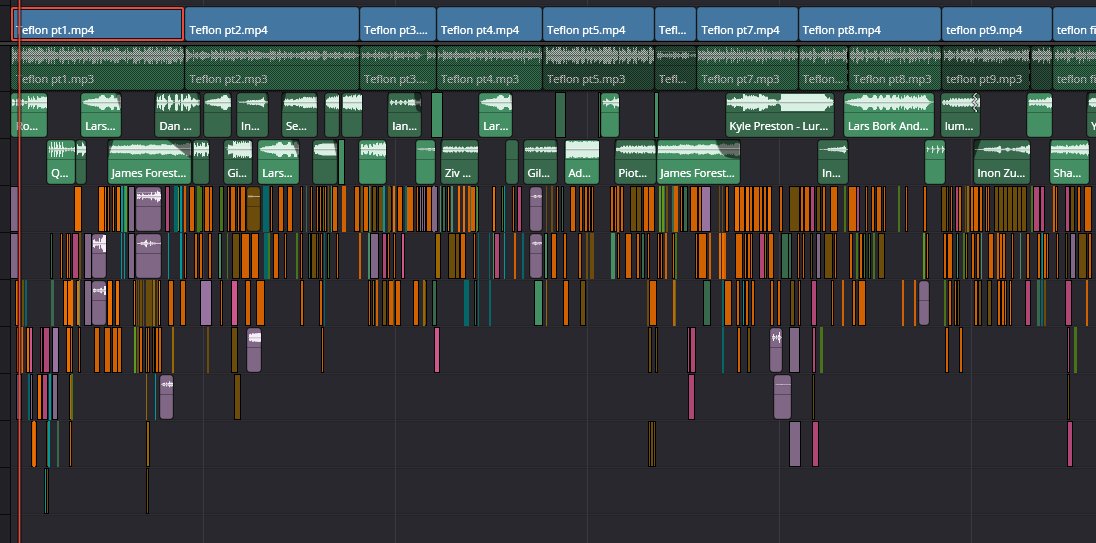Select the Teflon pt7.mp4 video clip
This screenshot has height=543, width=1096.
point(747,24)
